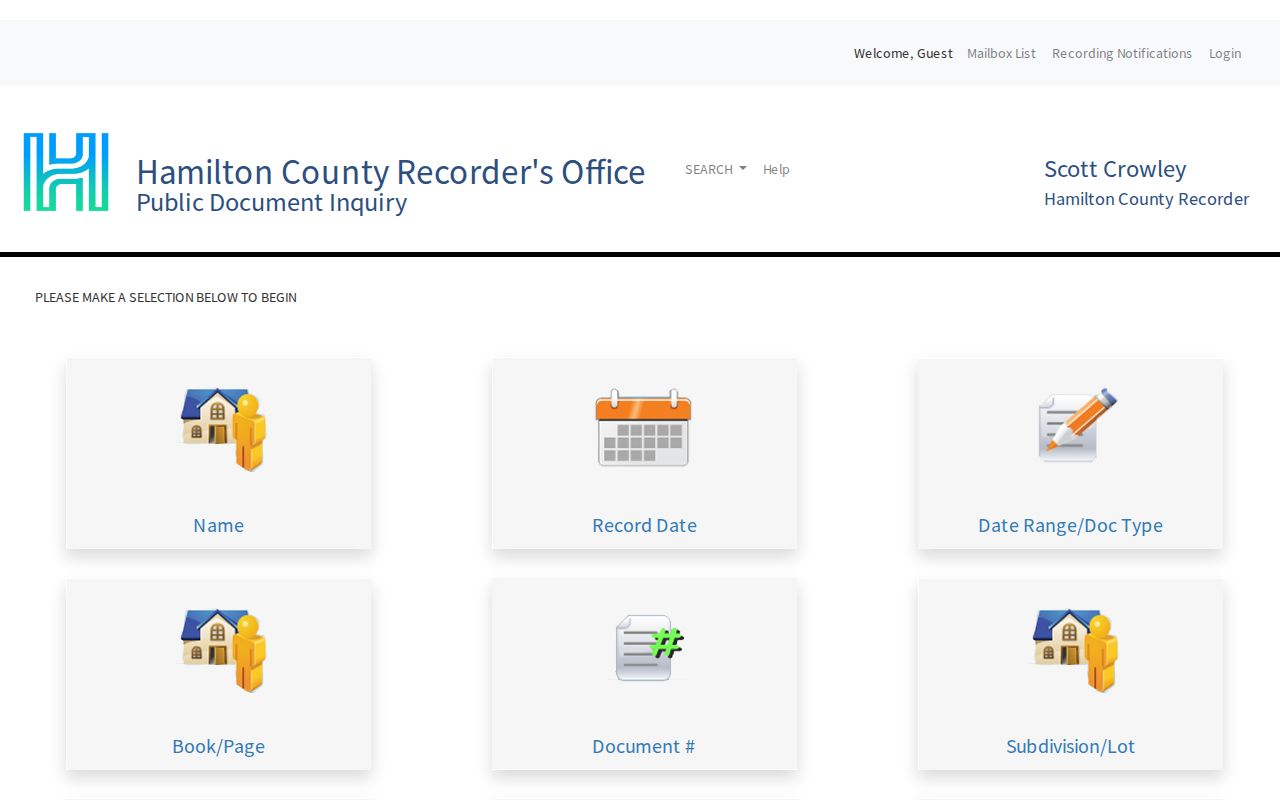Click the Scott Crowley name text
The width and height of the screenshot is (1280, 800).
tap(1115, 169)
